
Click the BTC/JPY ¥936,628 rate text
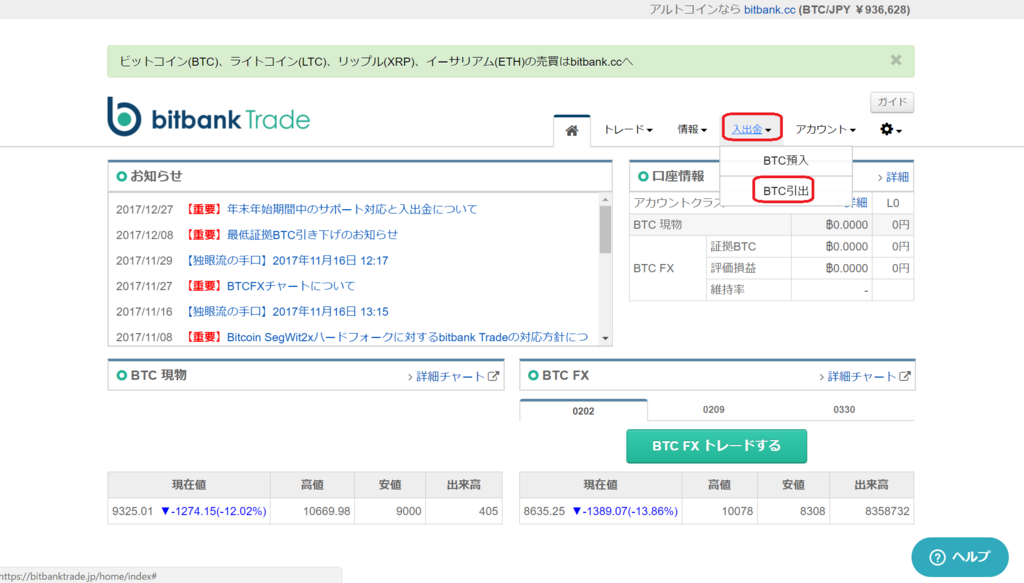pos(854,9)
